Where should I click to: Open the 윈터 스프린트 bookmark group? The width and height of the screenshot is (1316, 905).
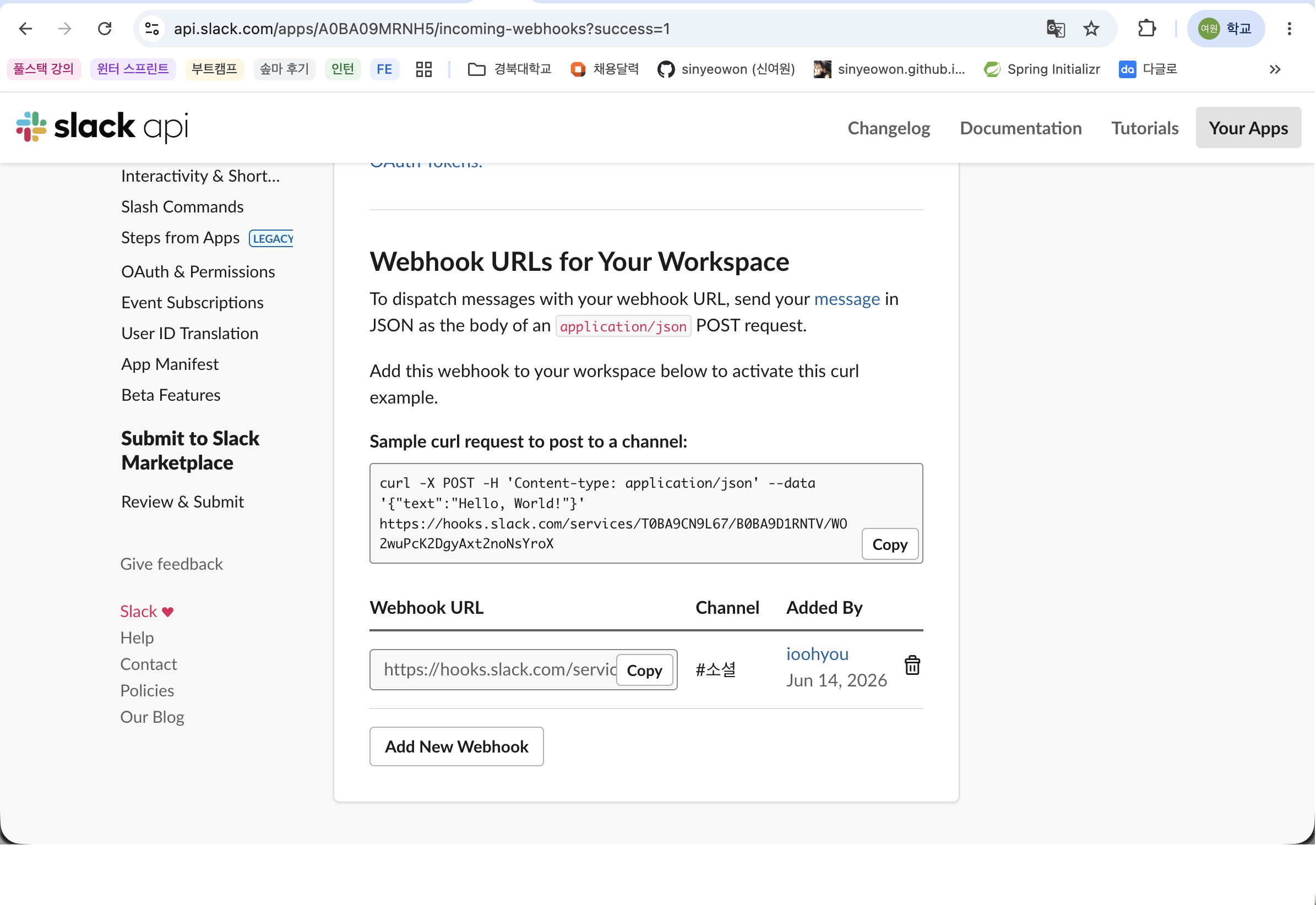click(x=133, y=69)
